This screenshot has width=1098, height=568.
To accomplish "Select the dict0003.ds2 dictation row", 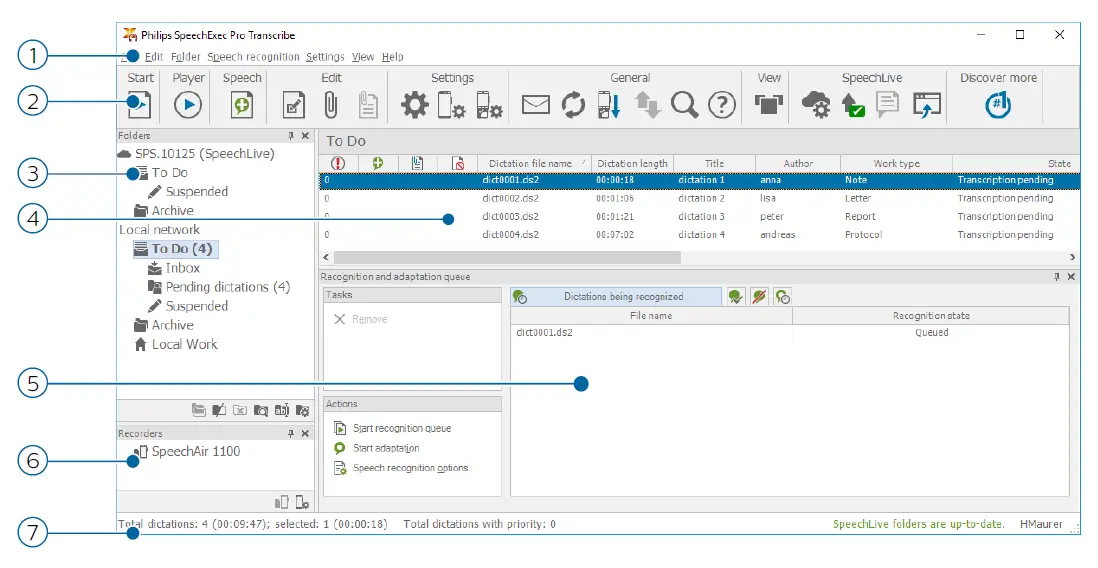I will coord(510,216).
